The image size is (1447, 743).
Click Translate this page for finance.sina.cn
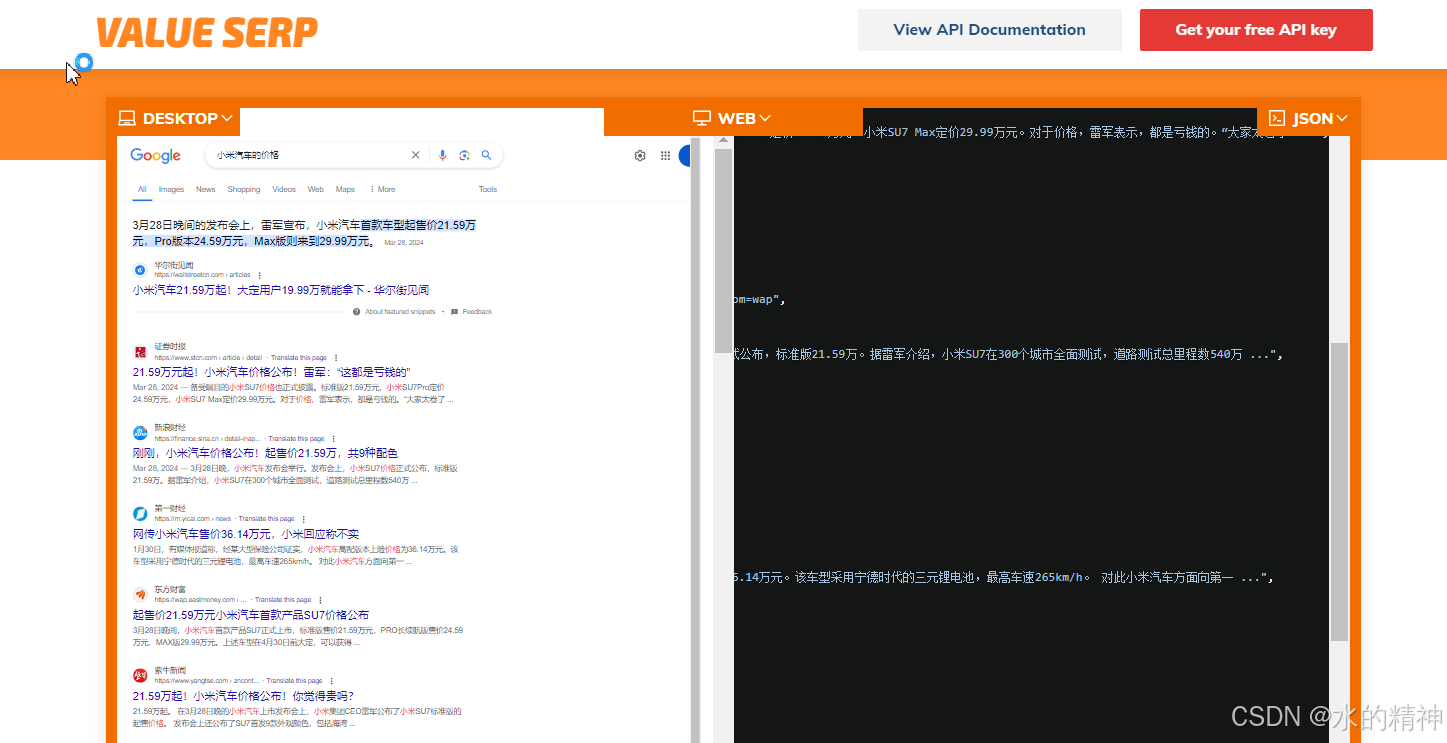point(296,438)
